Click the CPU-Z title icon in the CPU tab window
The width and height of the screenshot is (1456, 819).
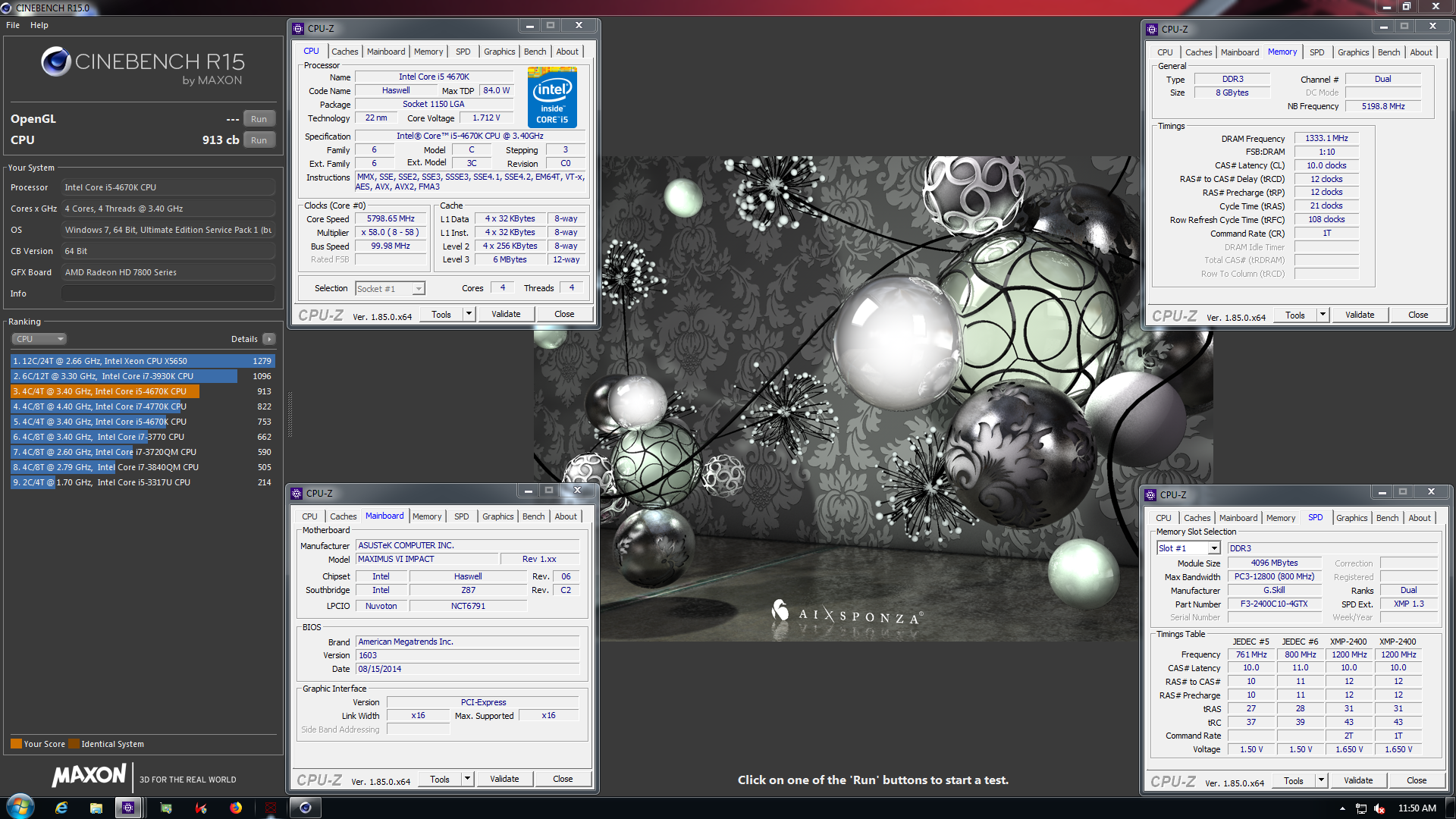[x=298, y=29]
